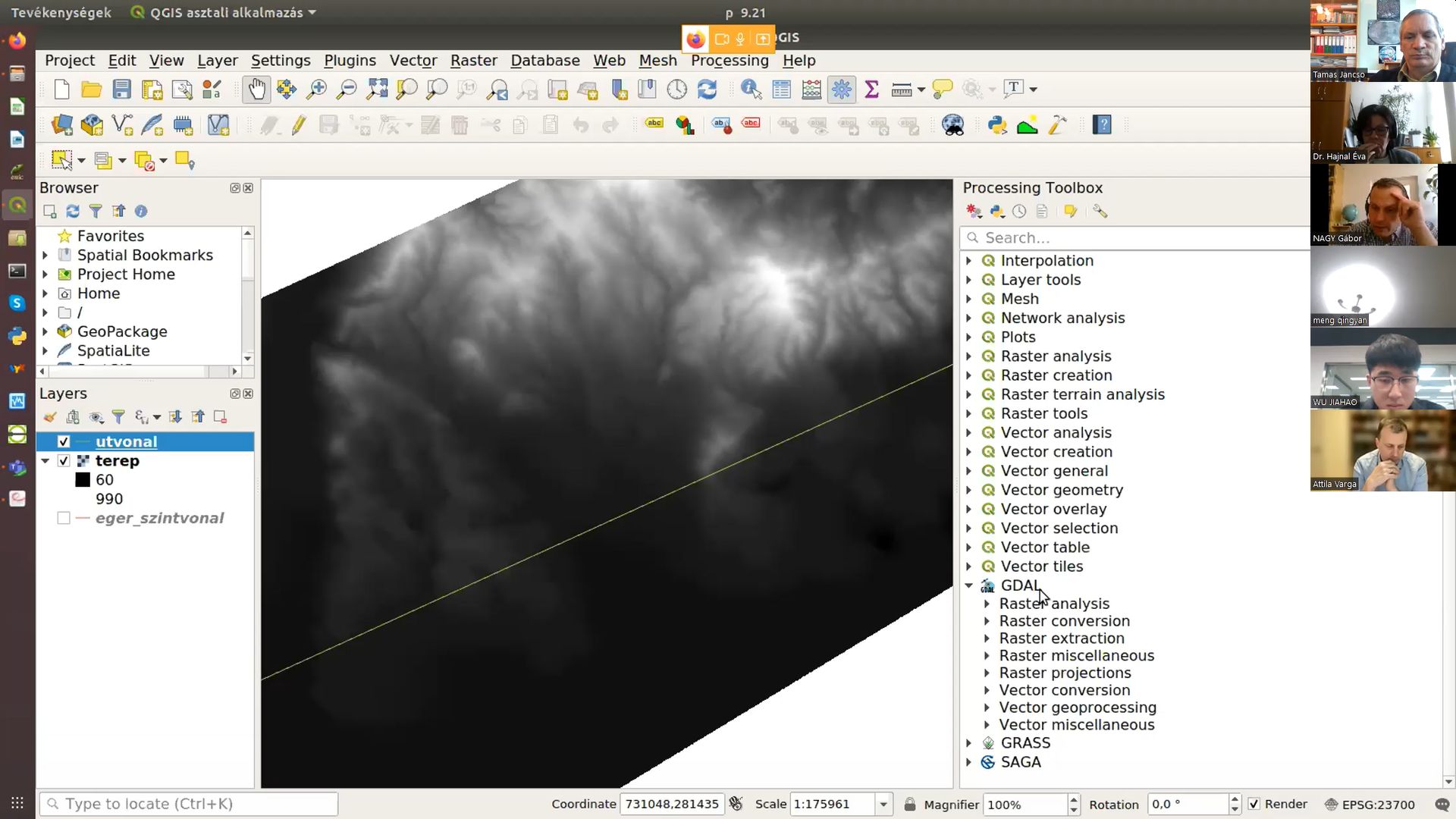Toggle visibility of terep layer
Screen dimensions: 1456x819
pos(64,460)
